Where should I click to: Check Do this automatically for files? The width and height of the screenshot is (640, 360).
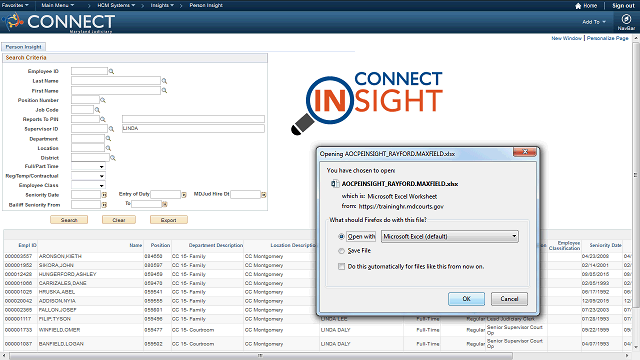tap(341, 267)
